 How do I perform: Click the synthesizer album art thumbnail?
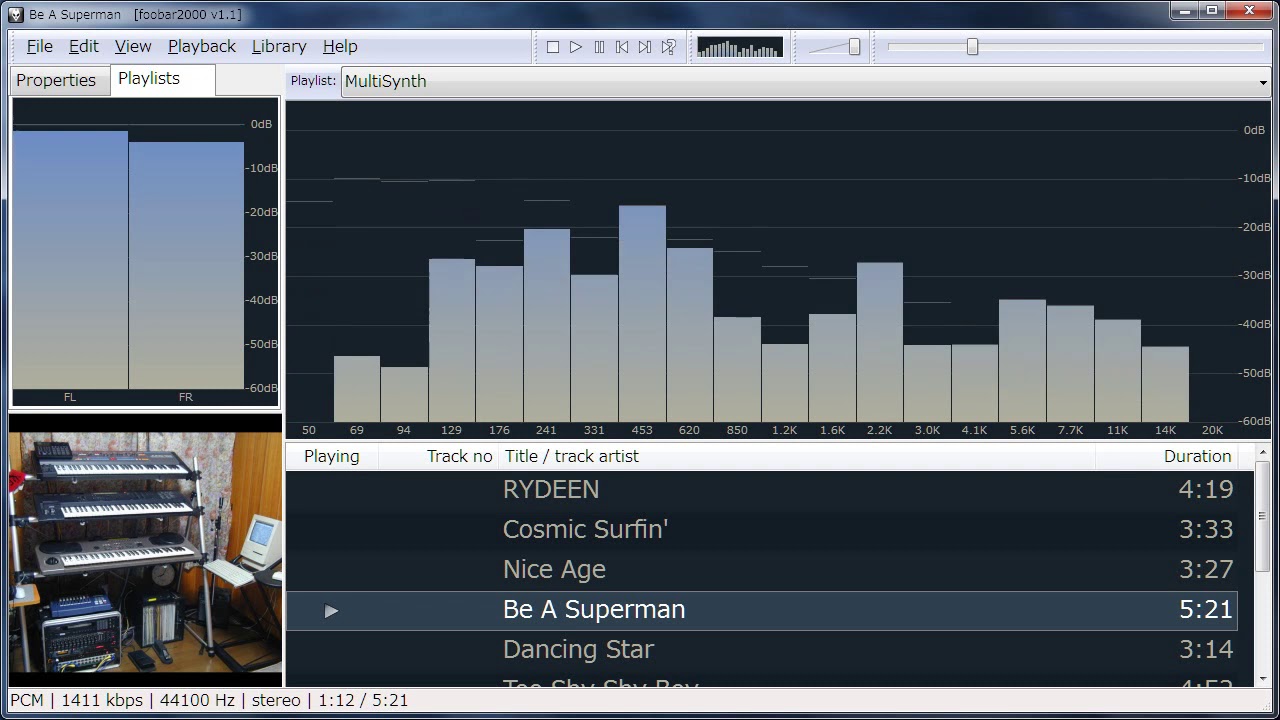click(146, 552)
